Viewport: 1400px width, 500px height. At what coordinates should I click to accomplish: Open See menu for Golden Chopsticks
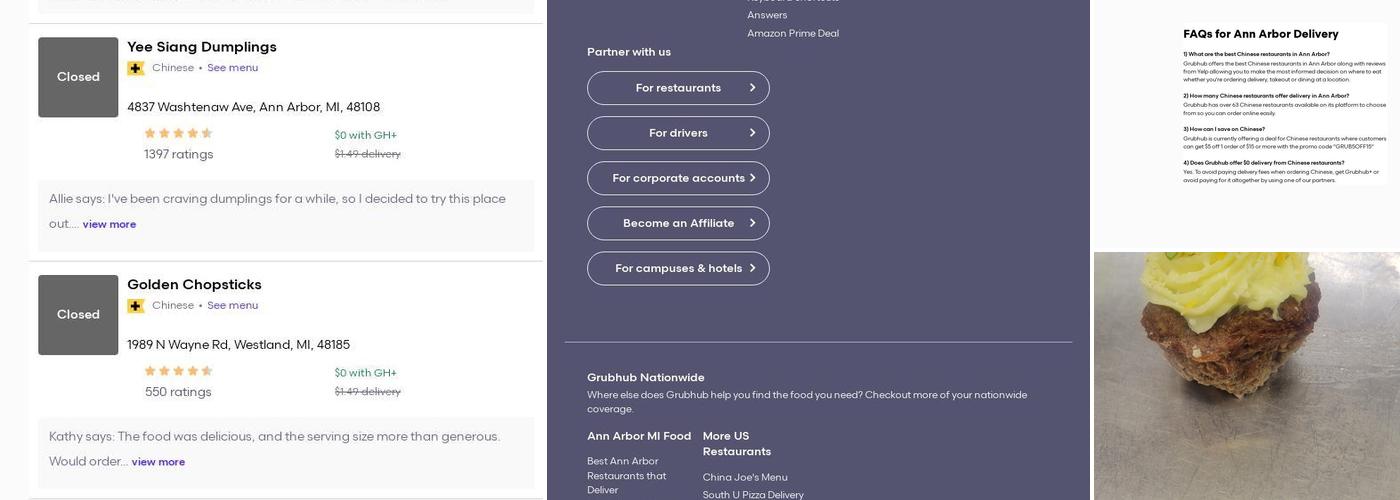[x=232, y=306]
